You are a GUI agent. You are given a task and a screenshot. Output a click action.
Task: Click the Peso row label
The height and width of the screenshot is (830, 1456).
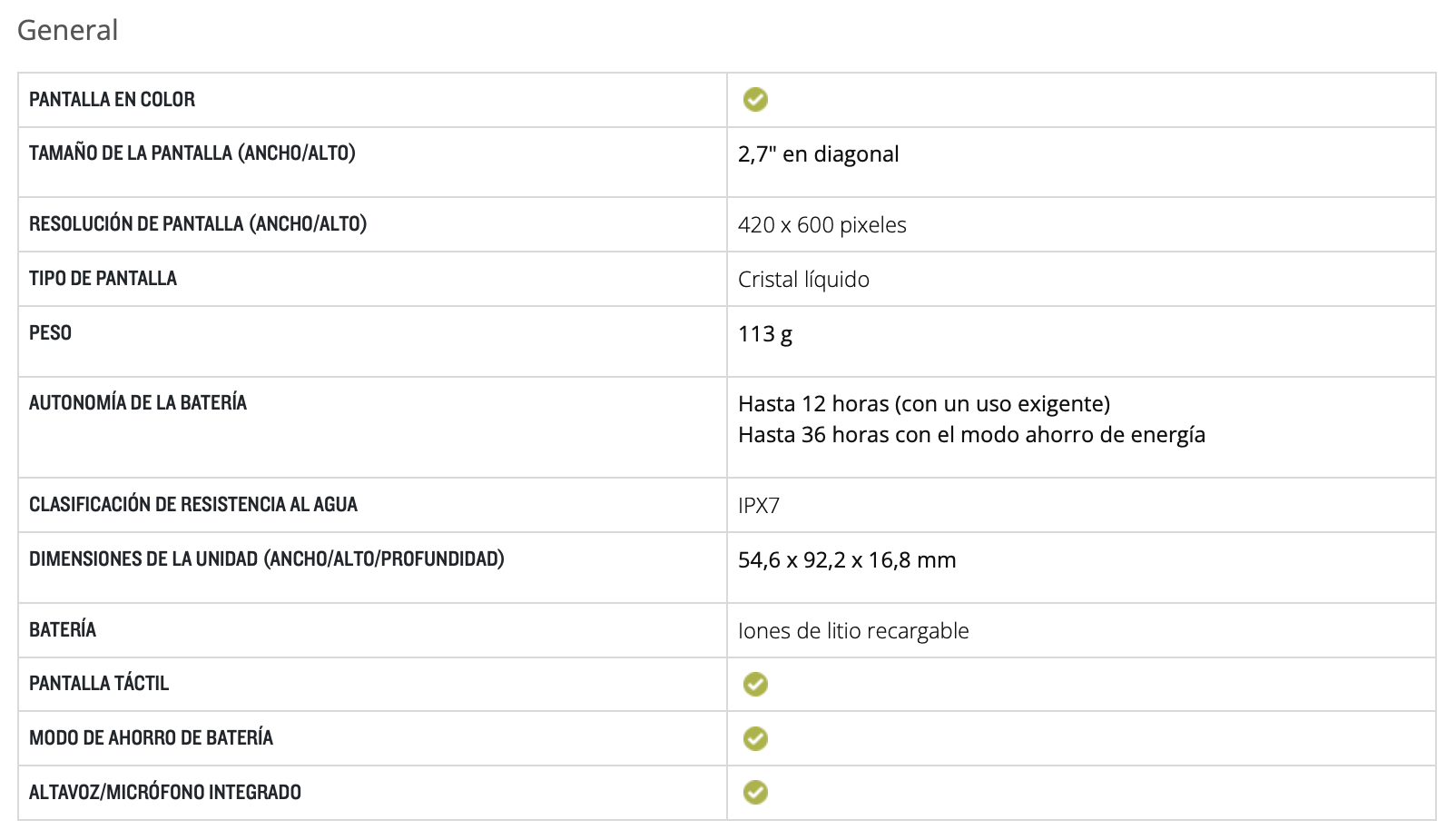(50, 333)
